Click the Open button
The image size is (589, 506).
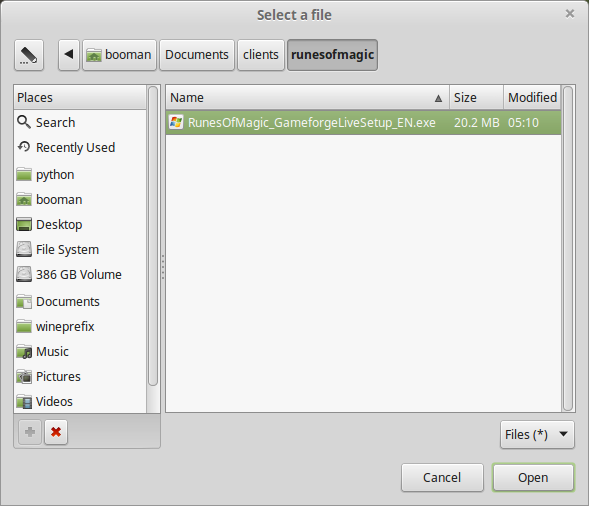533,477
